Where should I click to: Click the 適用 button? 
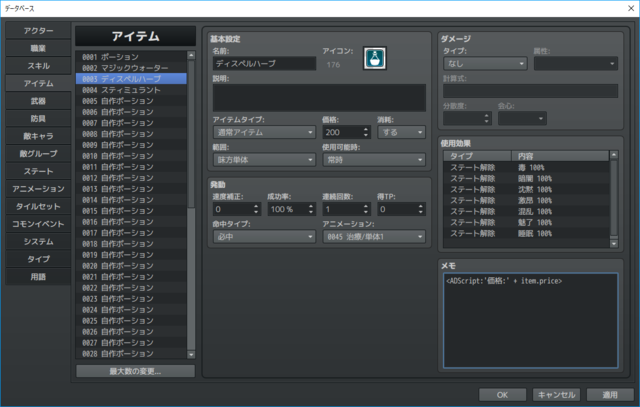click(x=610, y=395)
